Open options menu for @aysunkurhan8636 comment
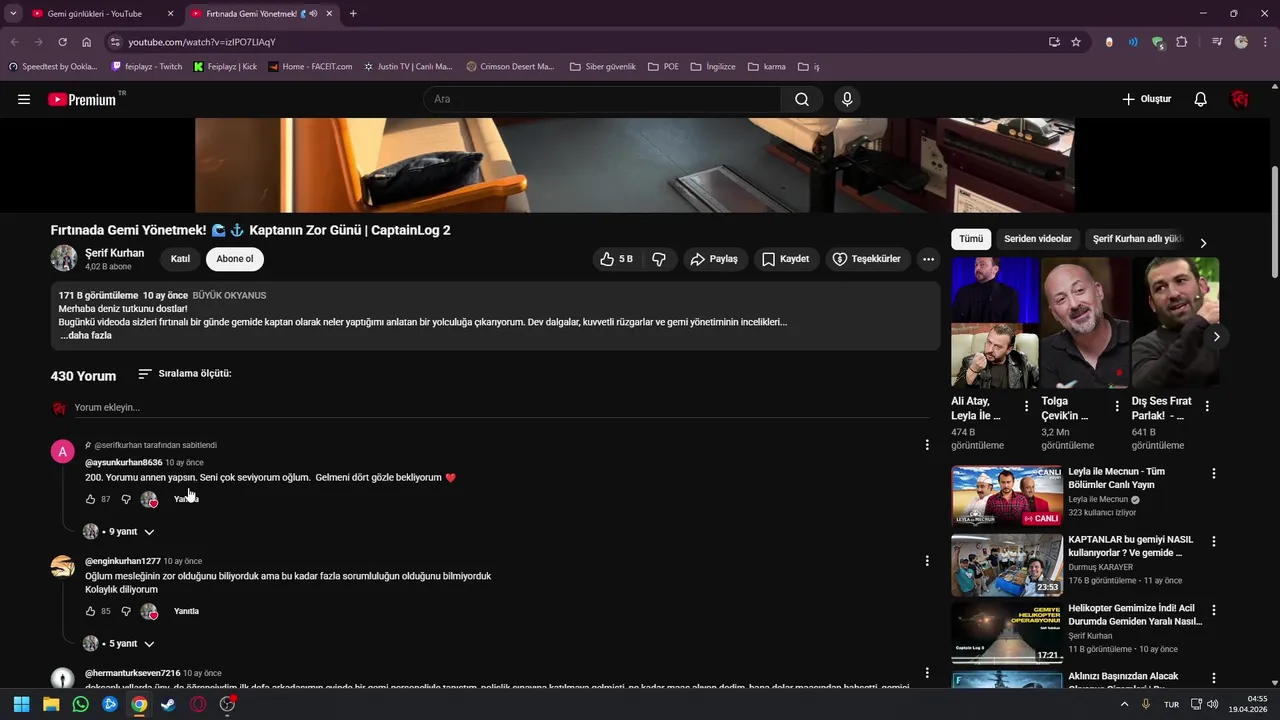The image size is (1280, 720). 927,445
